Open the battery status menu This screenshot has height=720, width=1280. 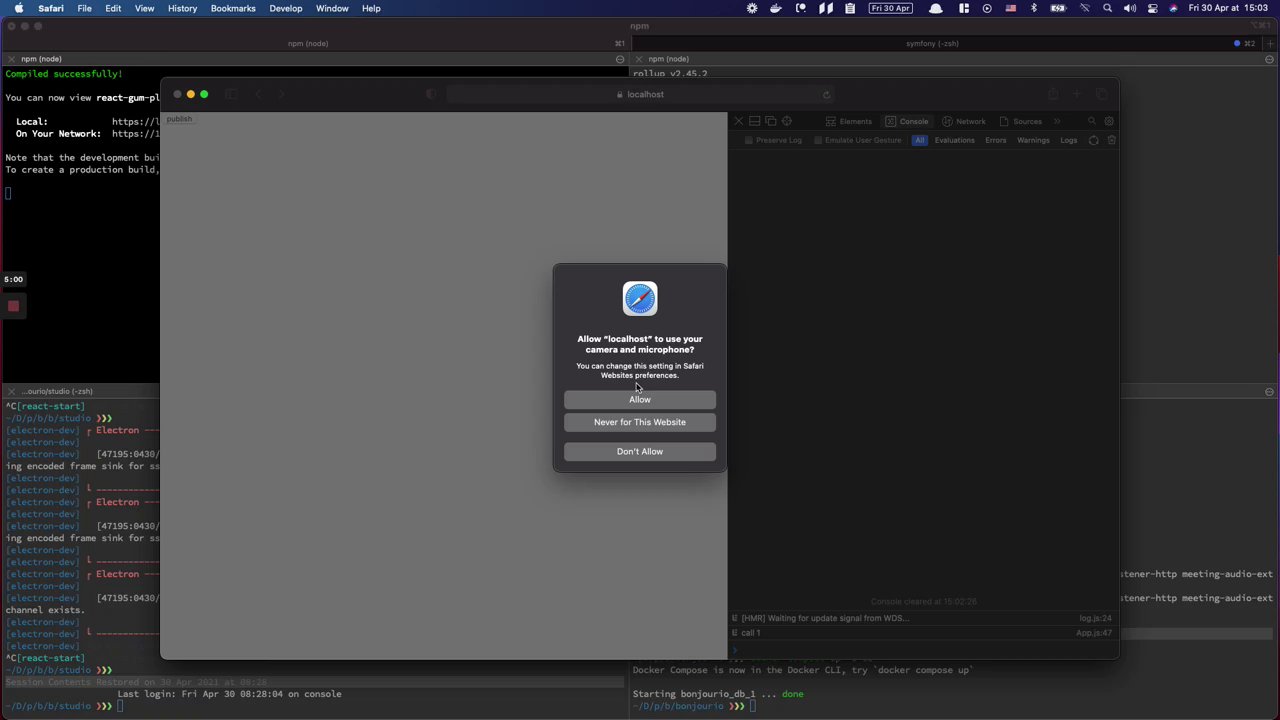tap(1059, 8)
